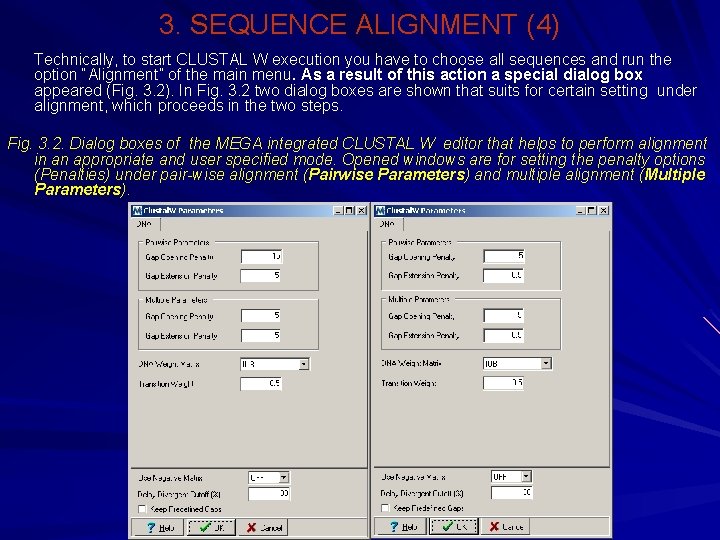720x540 pixels.
Task: Click the bold "Pairwise Parameters" text in caption
Action: click(x=387, y=175)
